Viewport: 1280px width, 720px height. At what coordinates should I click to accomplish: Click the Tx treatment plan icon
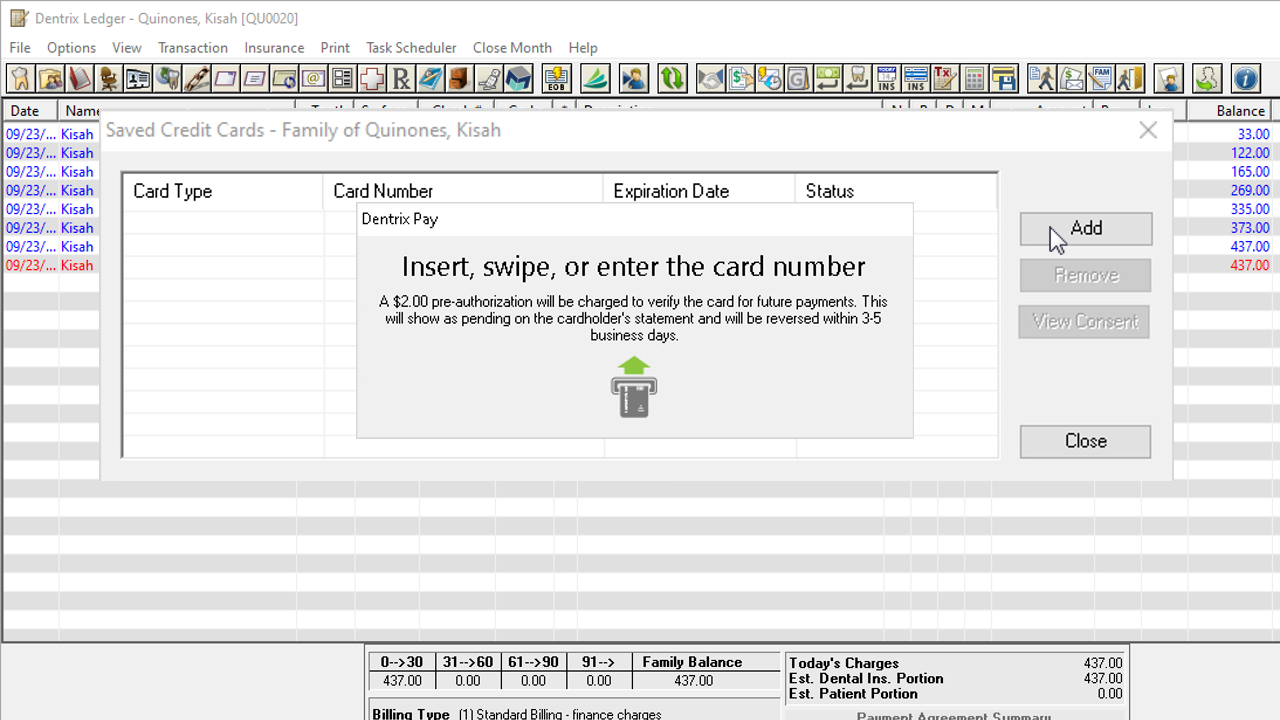pyautogui.click(x=944, y=78)
